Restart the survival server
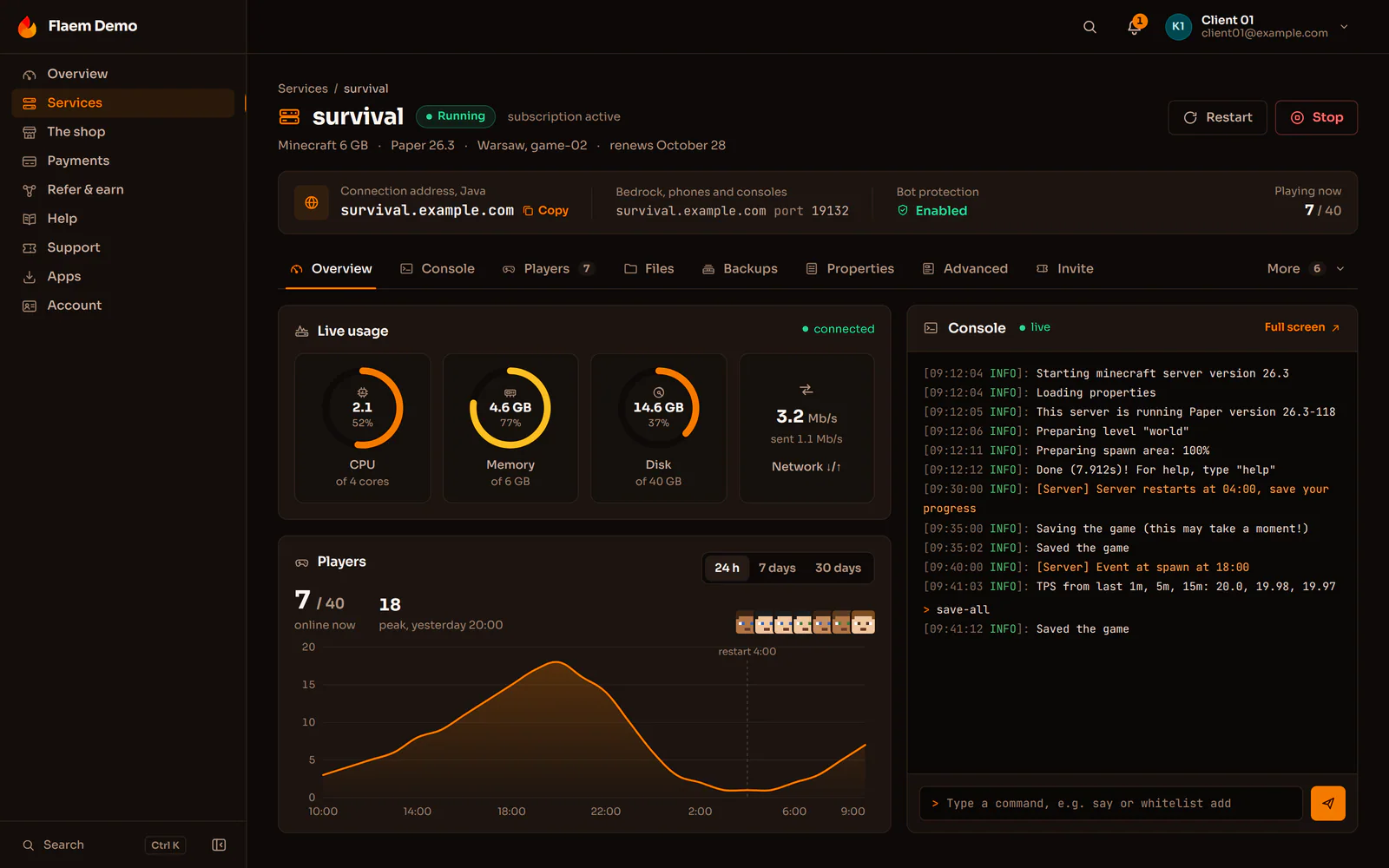This screenshot has height=868, width=1389. [x=1217, y=117]
